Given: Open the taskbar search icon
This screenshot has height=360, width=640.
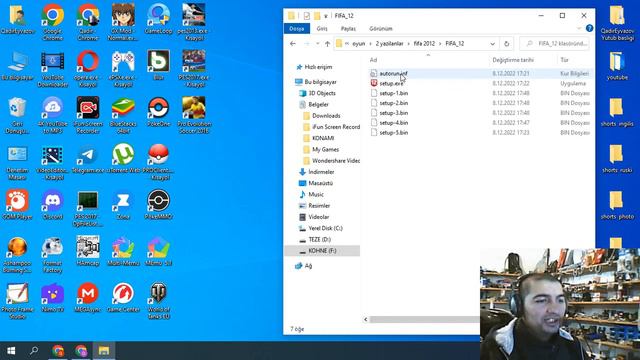Looking at the screenshot, I should point(34,351).
